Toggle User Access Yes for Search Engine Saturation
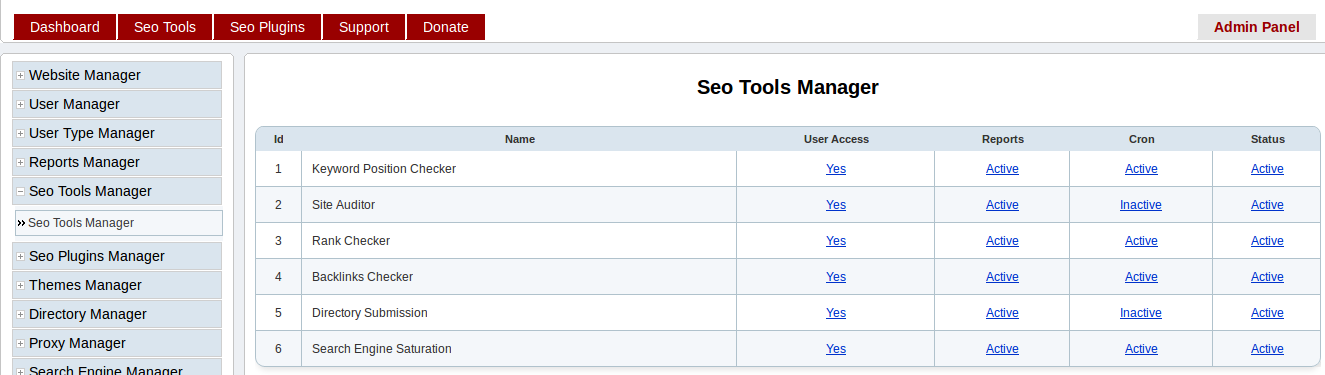 836,349
